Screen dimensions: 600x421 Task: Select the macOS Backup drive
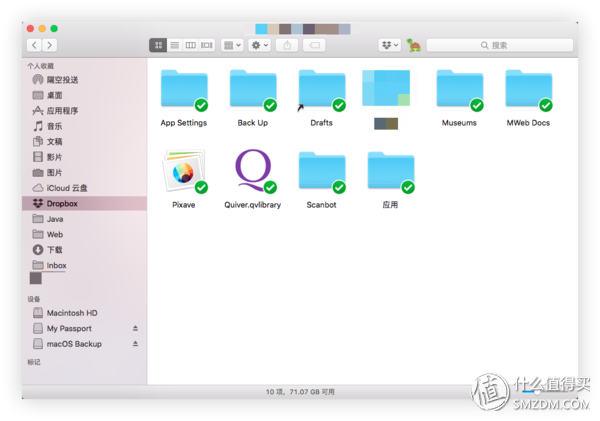click(x=84, y=344)
